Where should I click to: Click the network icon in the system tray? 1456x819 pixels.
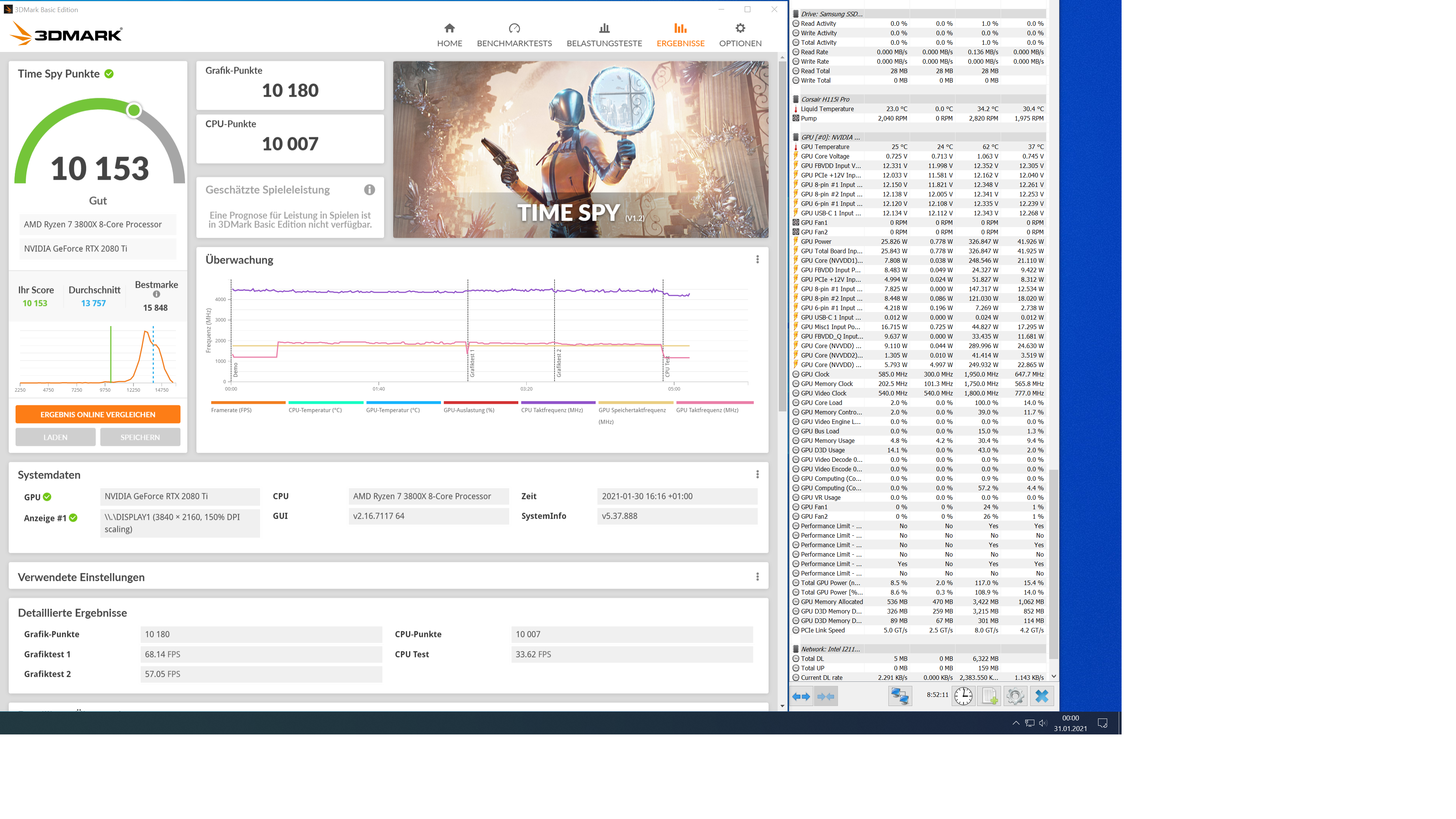coord(1029,723)
